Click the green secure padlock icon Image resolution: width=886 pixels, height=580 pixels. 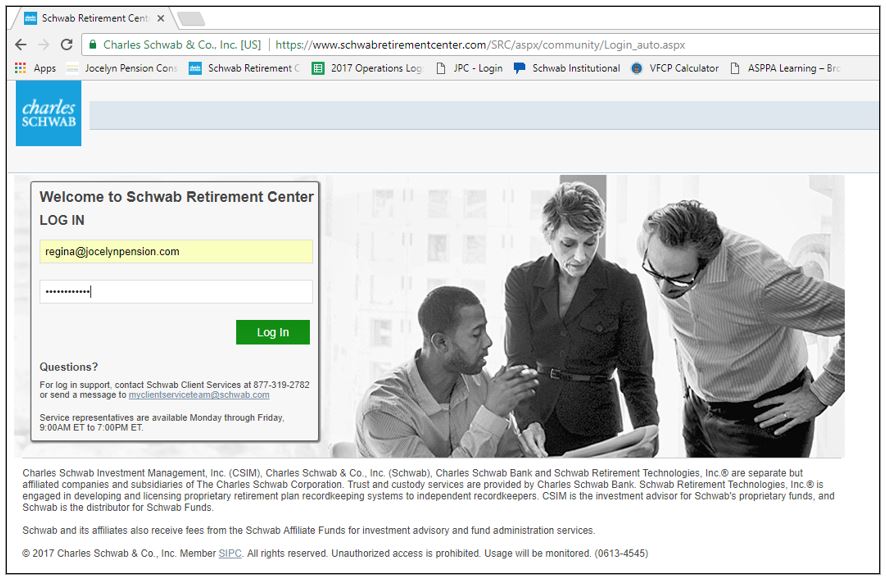pyautogui.click(x=93, y=45)
